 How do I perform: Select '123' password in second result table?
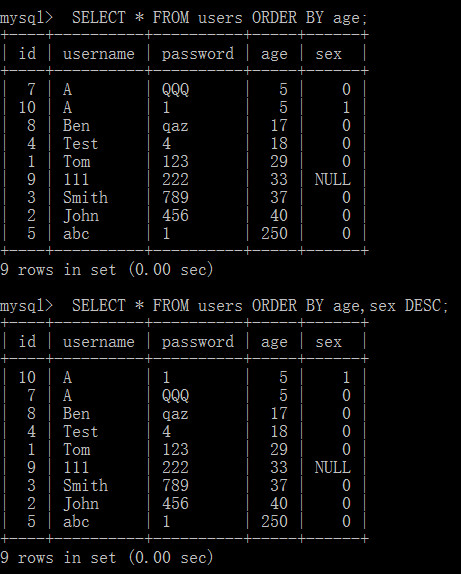(x=175, y=450)
